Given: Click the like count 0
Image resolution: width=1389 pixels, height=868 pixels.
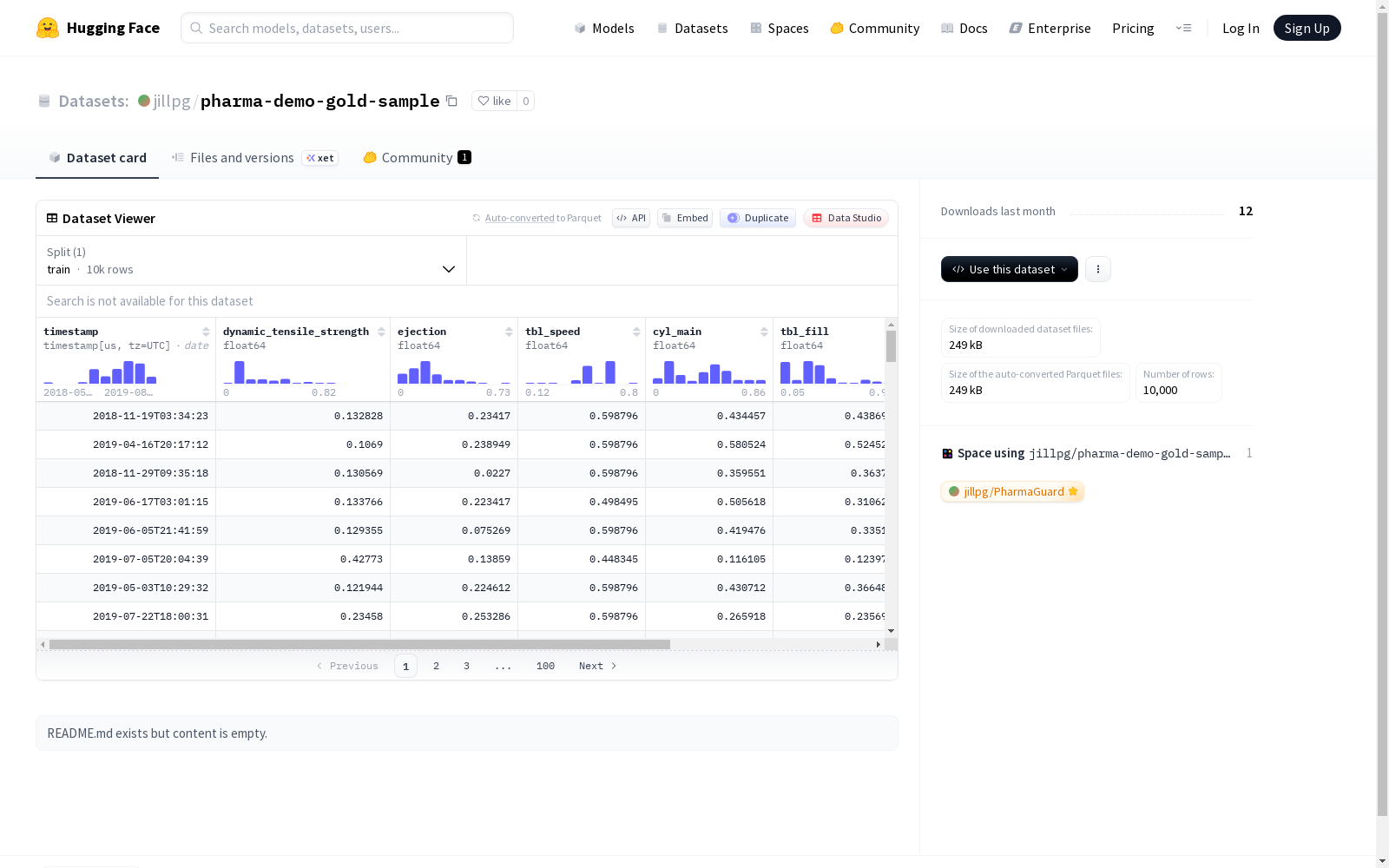Looking at the screenshot, I should pyautogui.click(x=526, y=101).
